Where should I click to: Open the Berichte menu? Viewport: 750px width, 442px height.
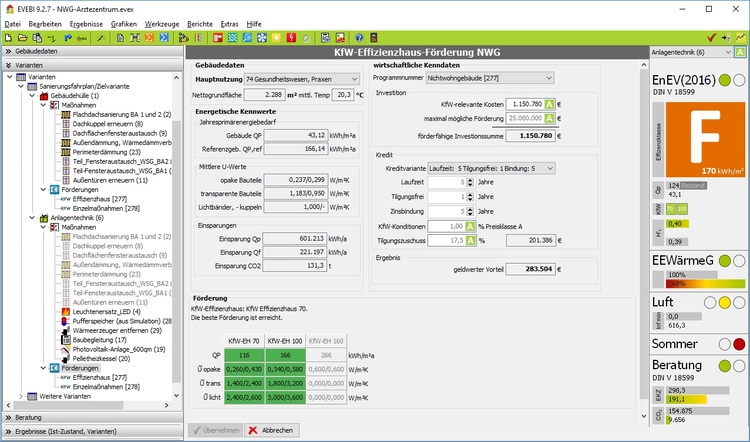pos(202,22)
